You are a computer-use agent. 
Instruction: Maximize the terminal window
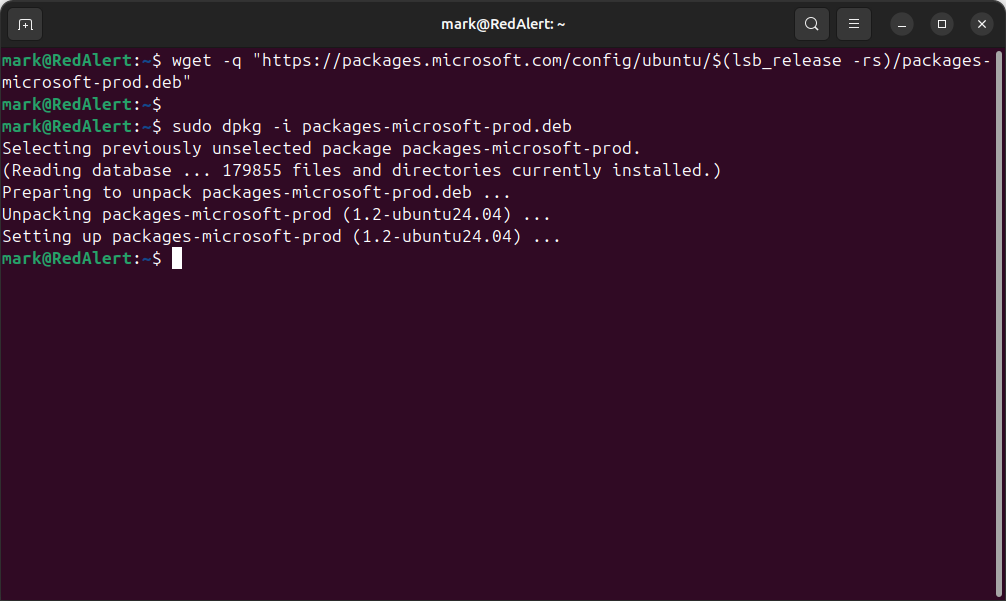pyautogui.click(x=942, y=23)
